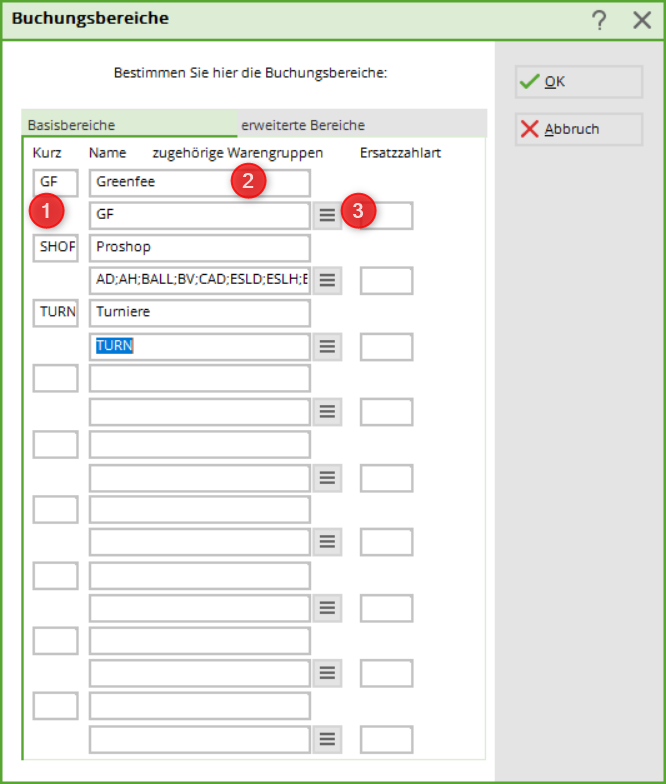Open the list icon beside GF Warengruppen
Image resolution: width=666 pixels, height=784 pixels.
pyautogui.click(x=326, y=215)
